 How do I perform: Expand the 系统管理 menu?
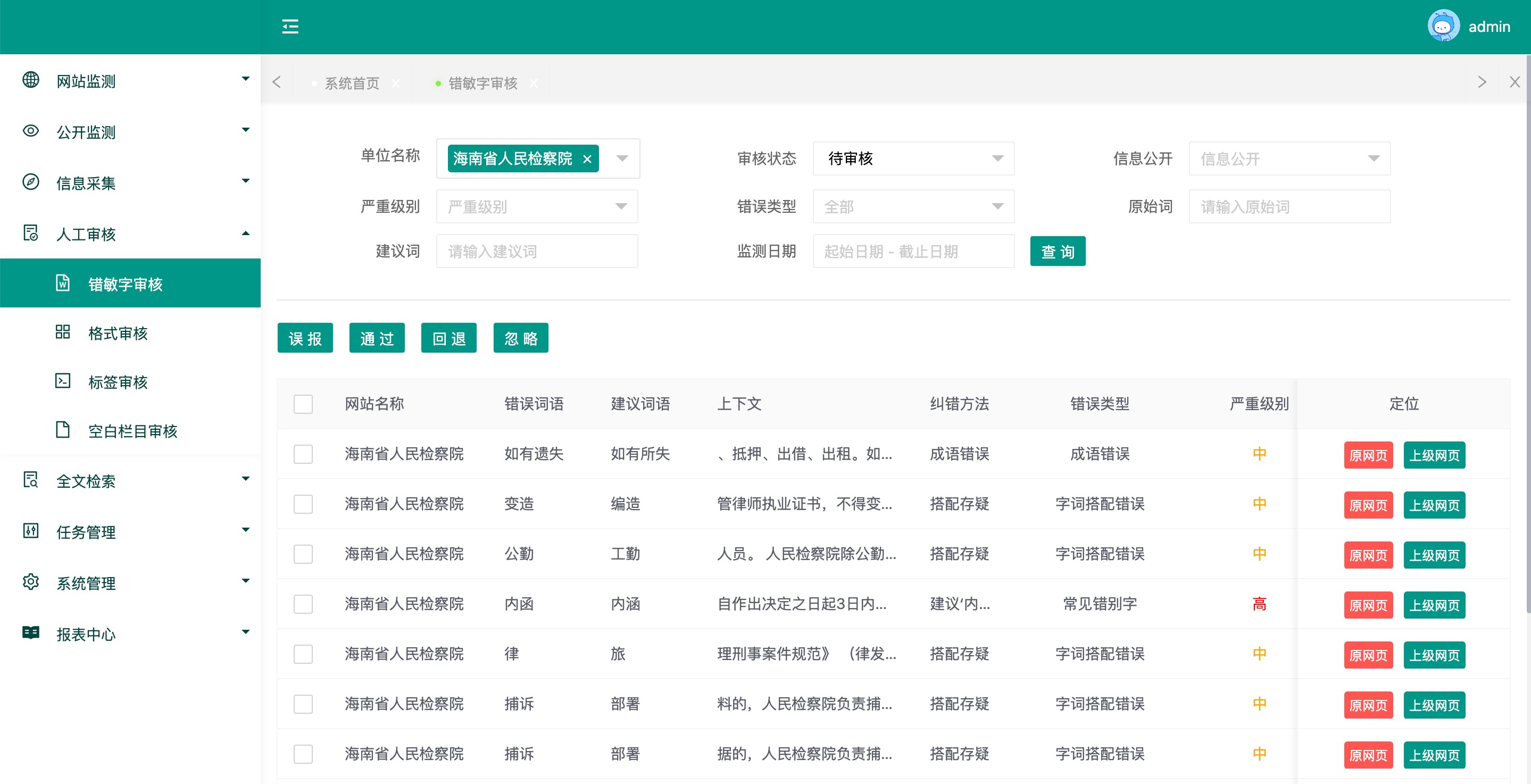point(130,582)
